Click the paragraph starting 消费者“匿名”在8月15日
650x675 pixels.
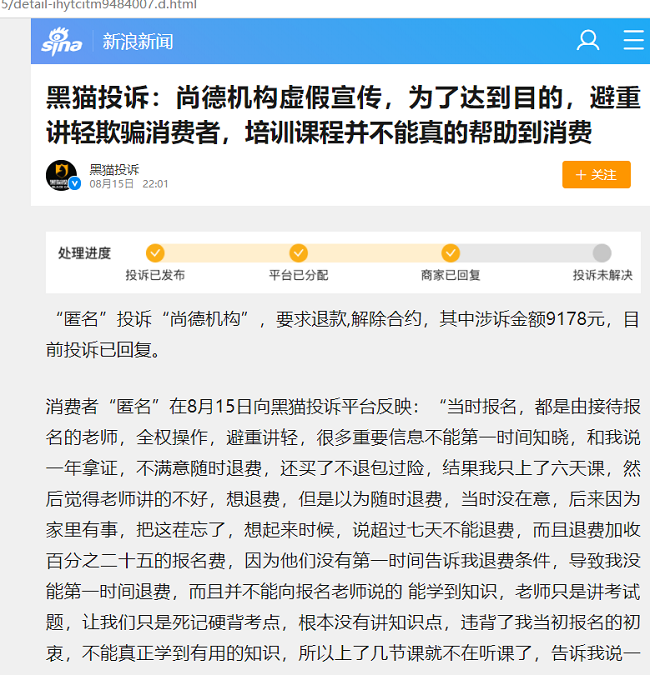tap(343, 530)
